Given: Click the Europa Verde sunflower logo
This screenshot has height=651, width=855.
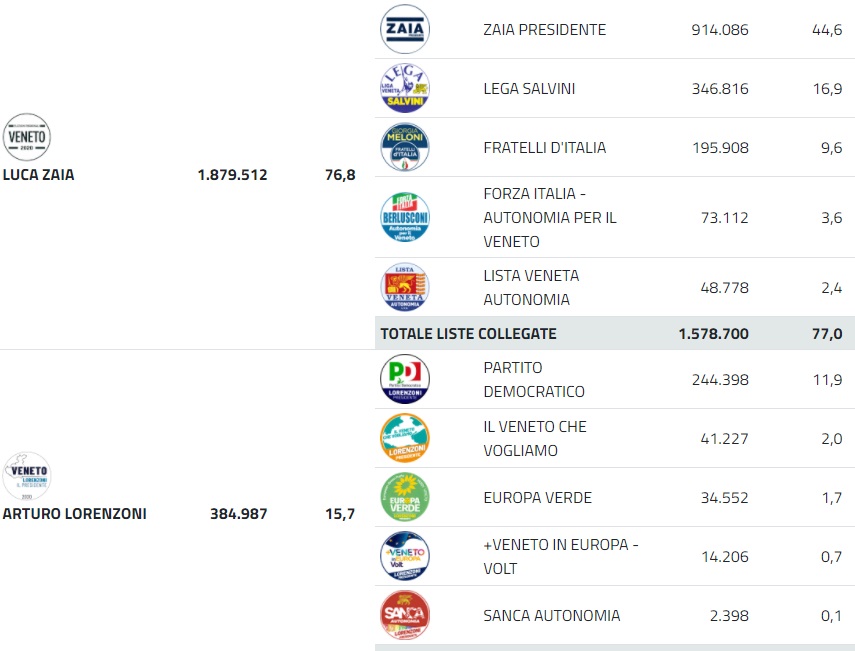Looking at the screenshot, I should click(x=405, y=497).
